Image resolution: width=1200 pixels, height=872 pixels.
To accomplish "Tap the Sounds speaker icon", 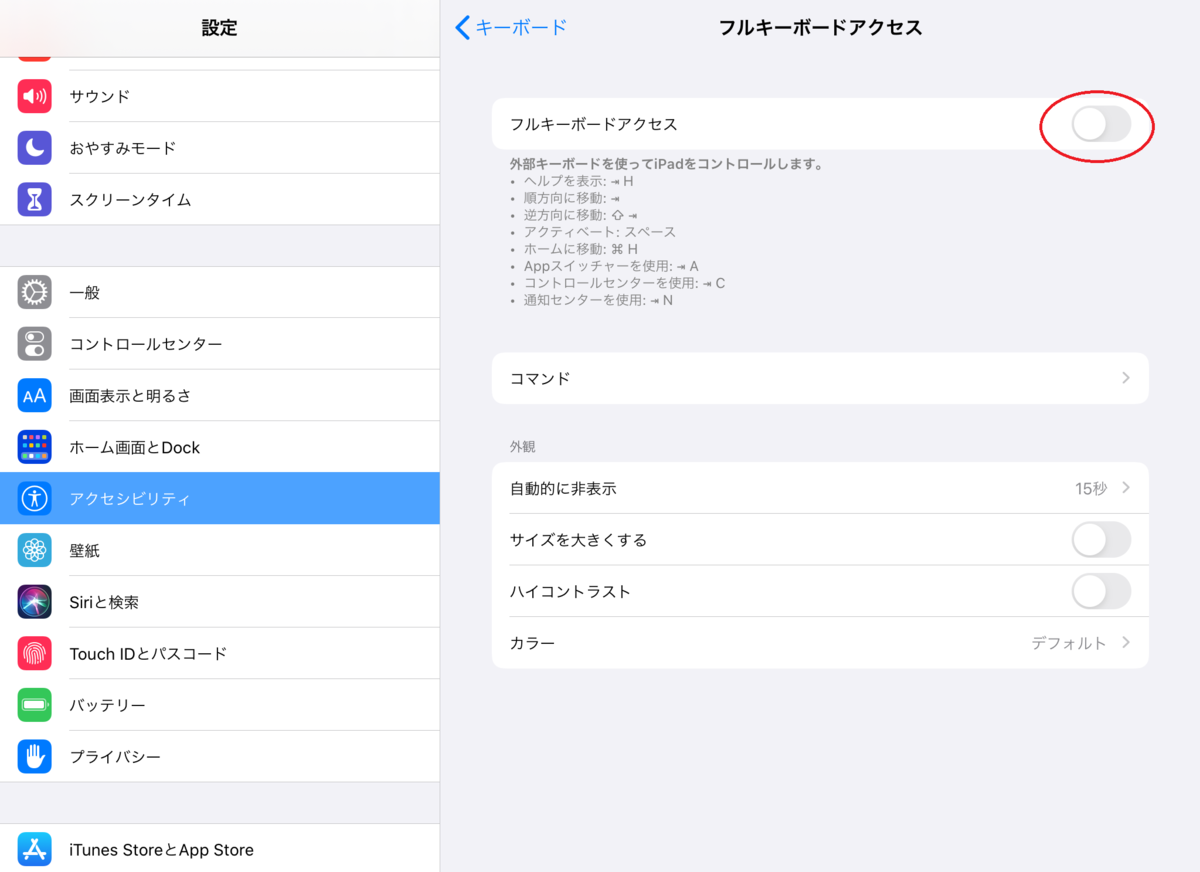I will (34, 96).
